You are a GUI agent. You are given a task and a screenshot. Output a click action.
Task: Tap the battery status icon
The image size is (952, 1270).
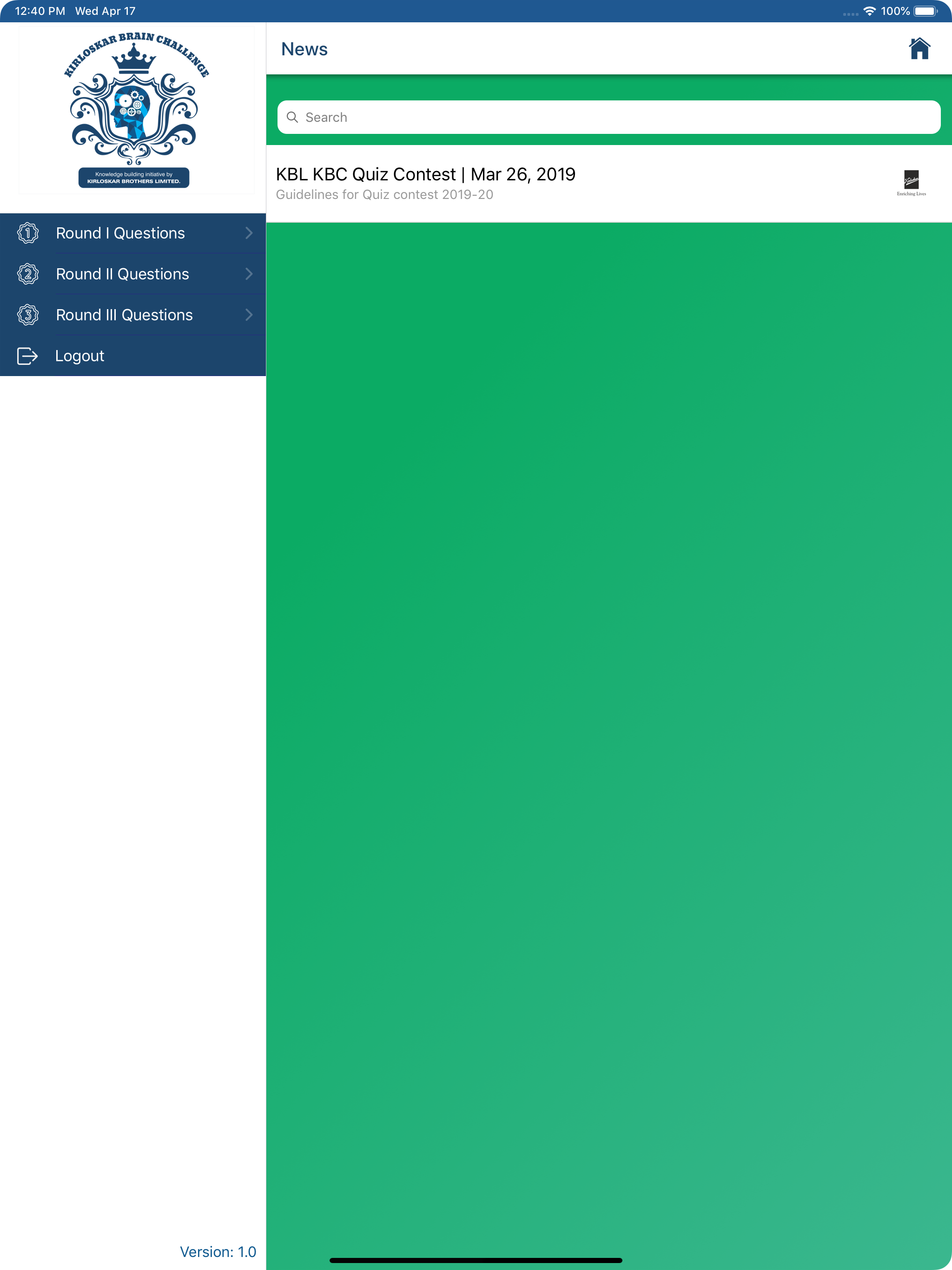click(926, 11)
